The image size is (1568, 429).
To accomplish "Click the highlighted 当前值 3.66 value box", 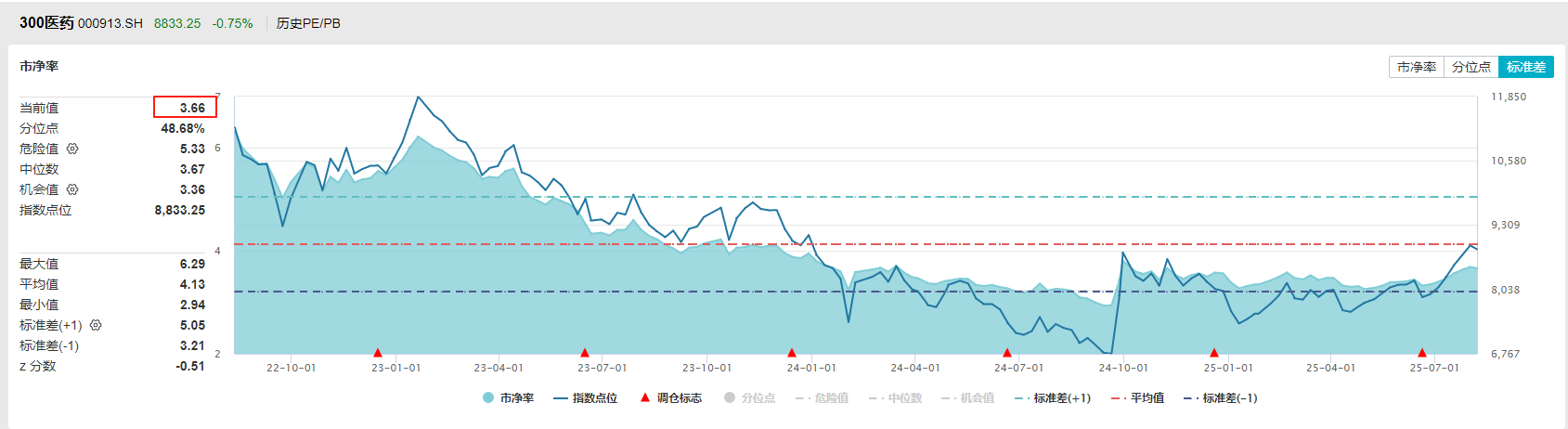I will tap(186, 108).
